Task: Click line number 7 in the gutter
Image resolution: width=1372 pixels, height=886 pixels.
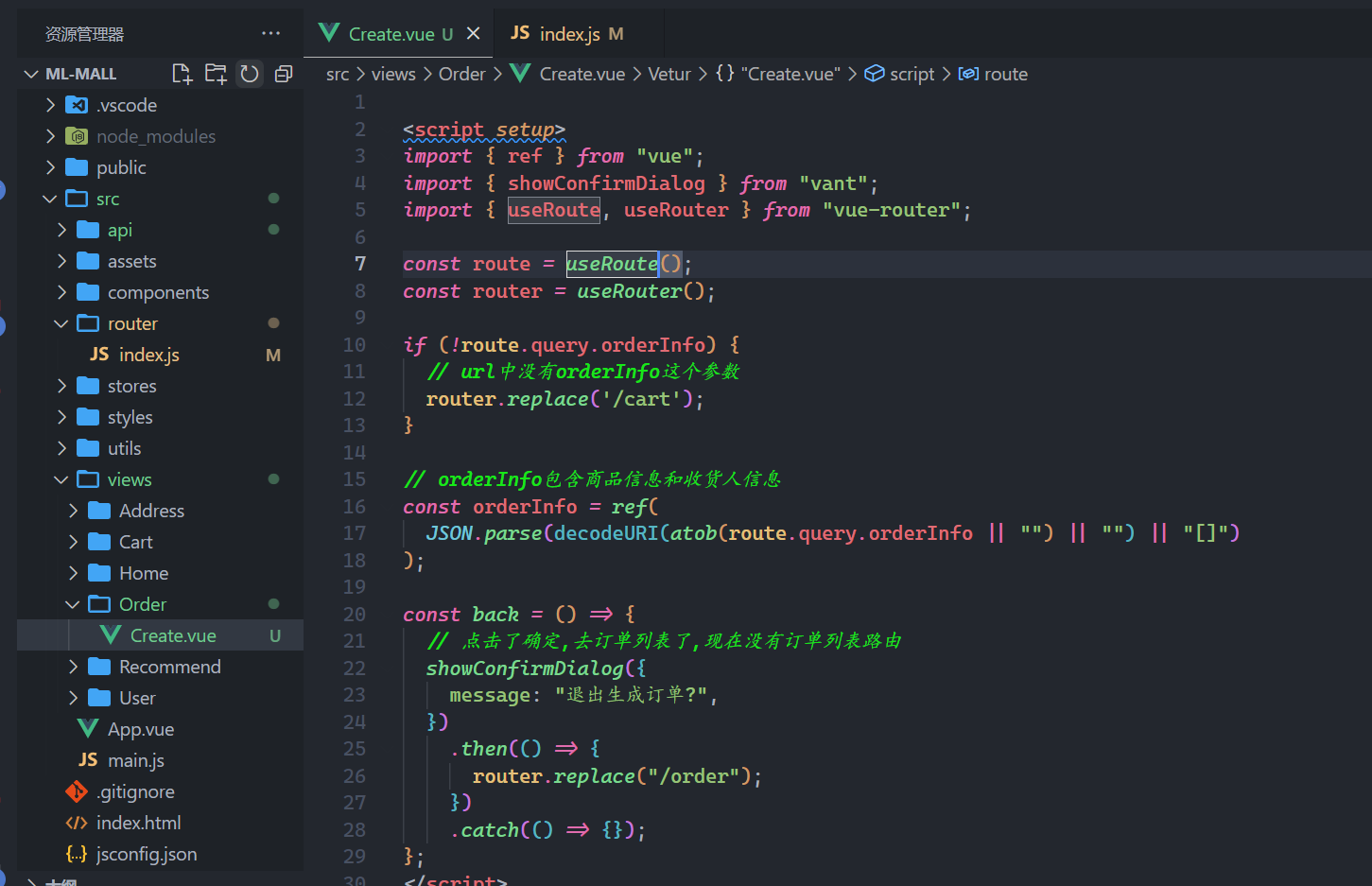Action: (360, 264)
